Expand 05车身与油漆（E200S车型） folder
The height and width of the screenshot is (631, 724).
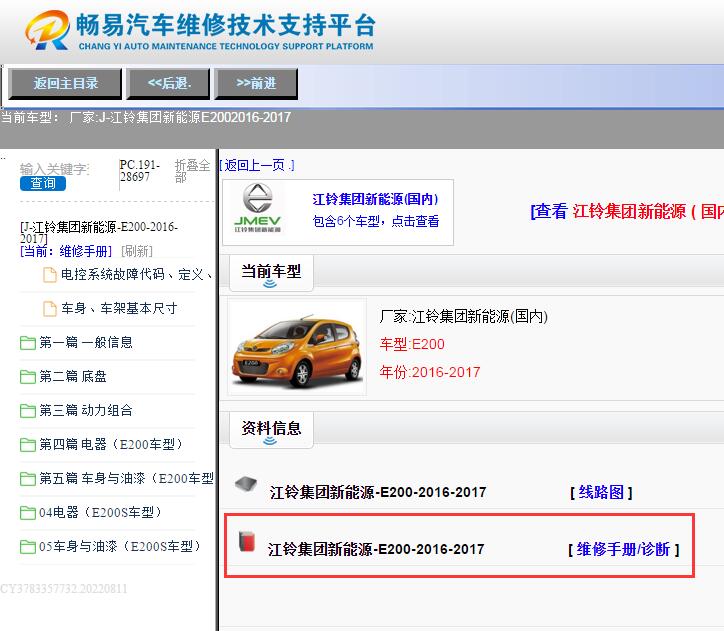click(121, 547)
